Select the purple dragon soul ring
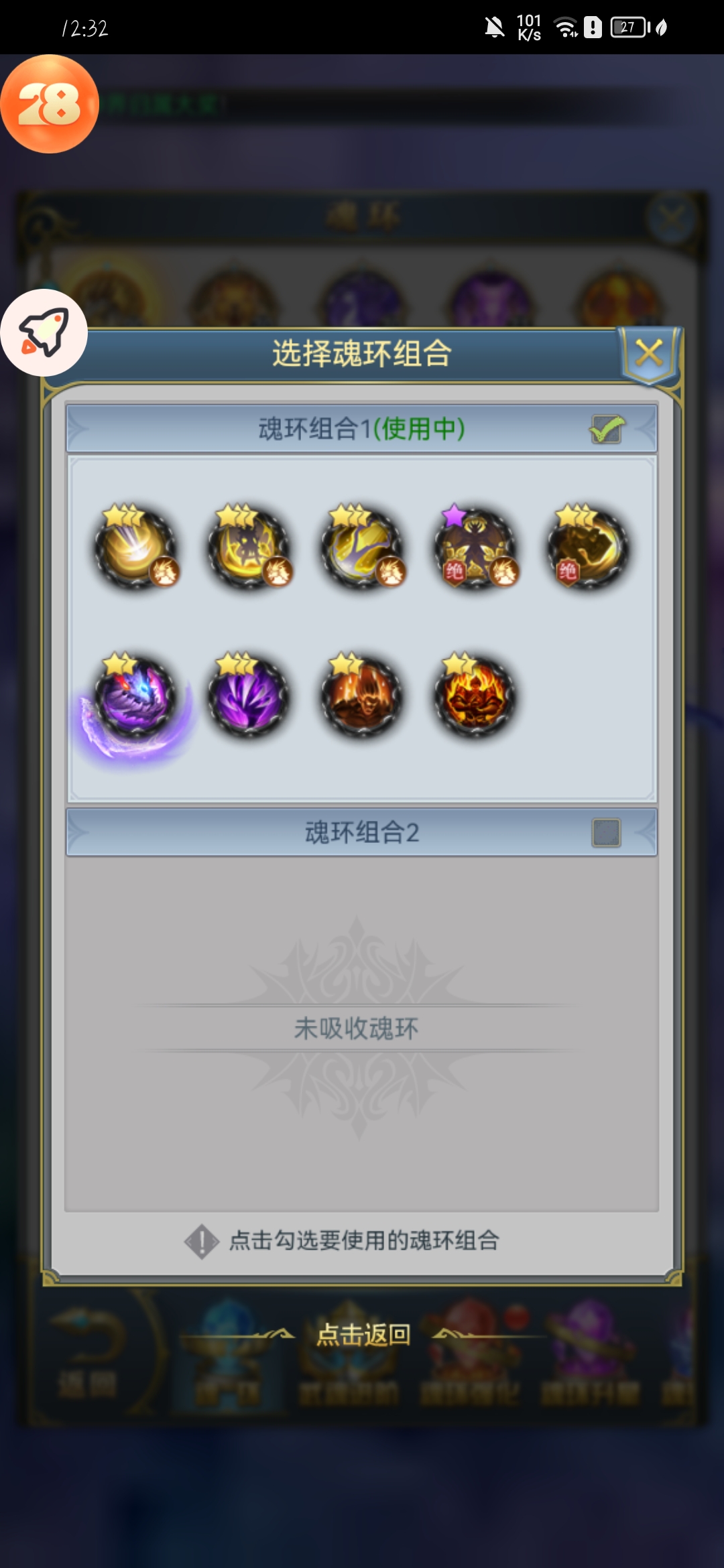The width and height of the screenshot is (724, 1568). coord(137,697)
